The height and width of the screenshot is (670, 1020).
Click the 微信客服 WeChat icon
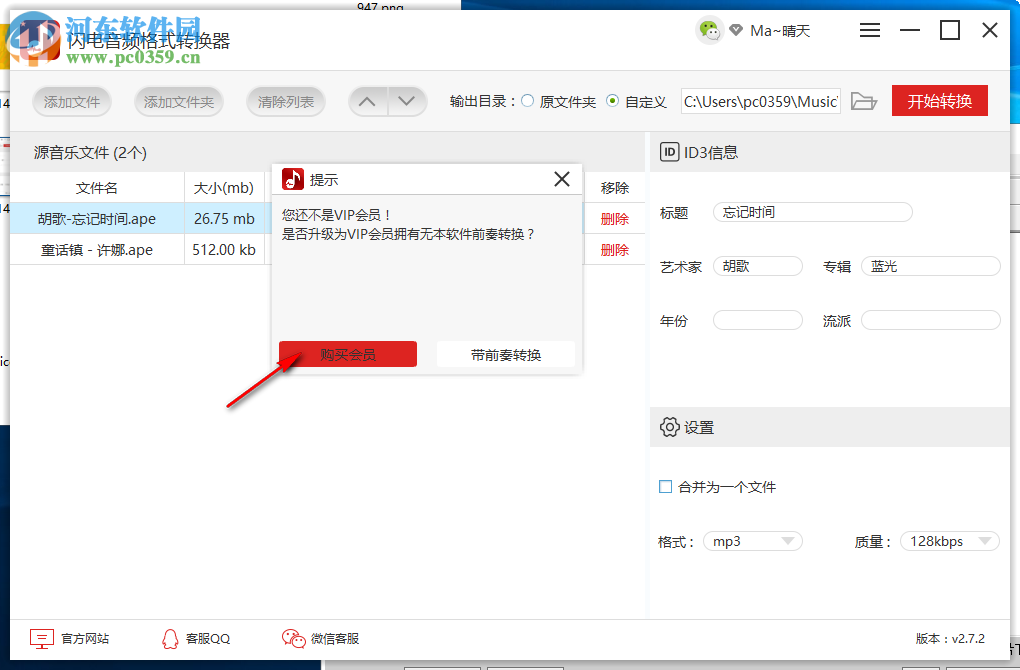click(293, 637)
